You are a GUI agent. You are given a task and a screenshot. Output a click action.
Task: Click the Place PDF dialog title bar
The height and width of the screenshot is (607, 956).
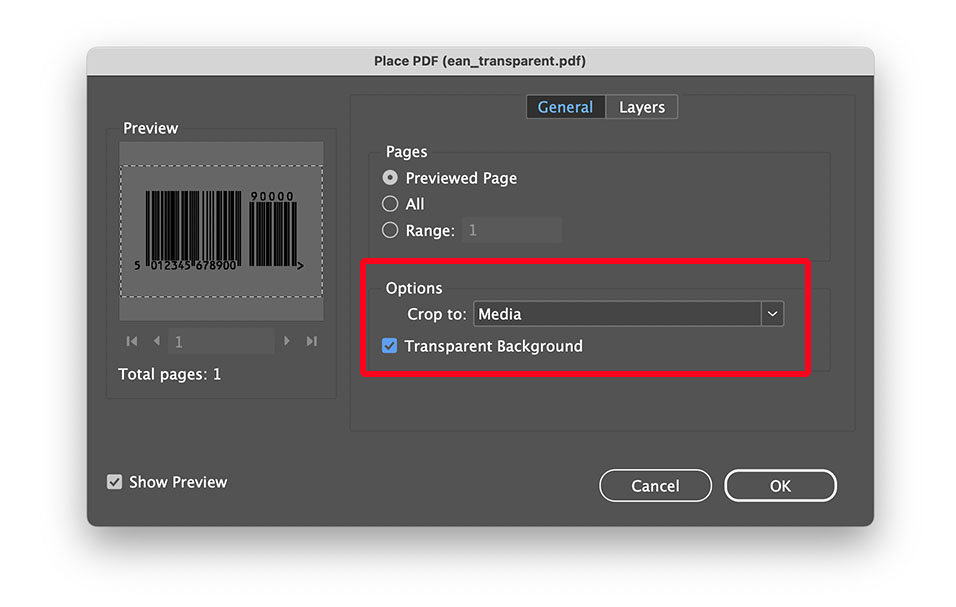pyautogui.click(x=478, y=61)
